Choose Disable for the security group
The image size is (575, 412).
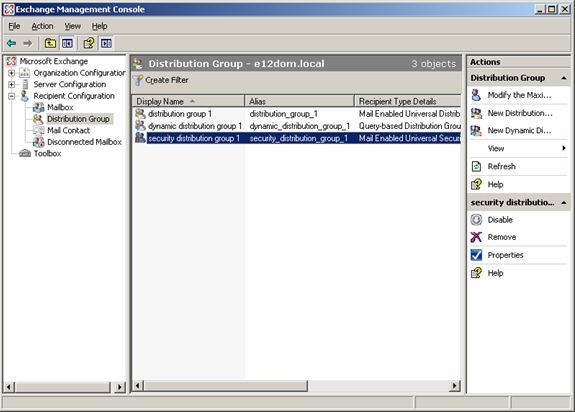tap(500, 220)
